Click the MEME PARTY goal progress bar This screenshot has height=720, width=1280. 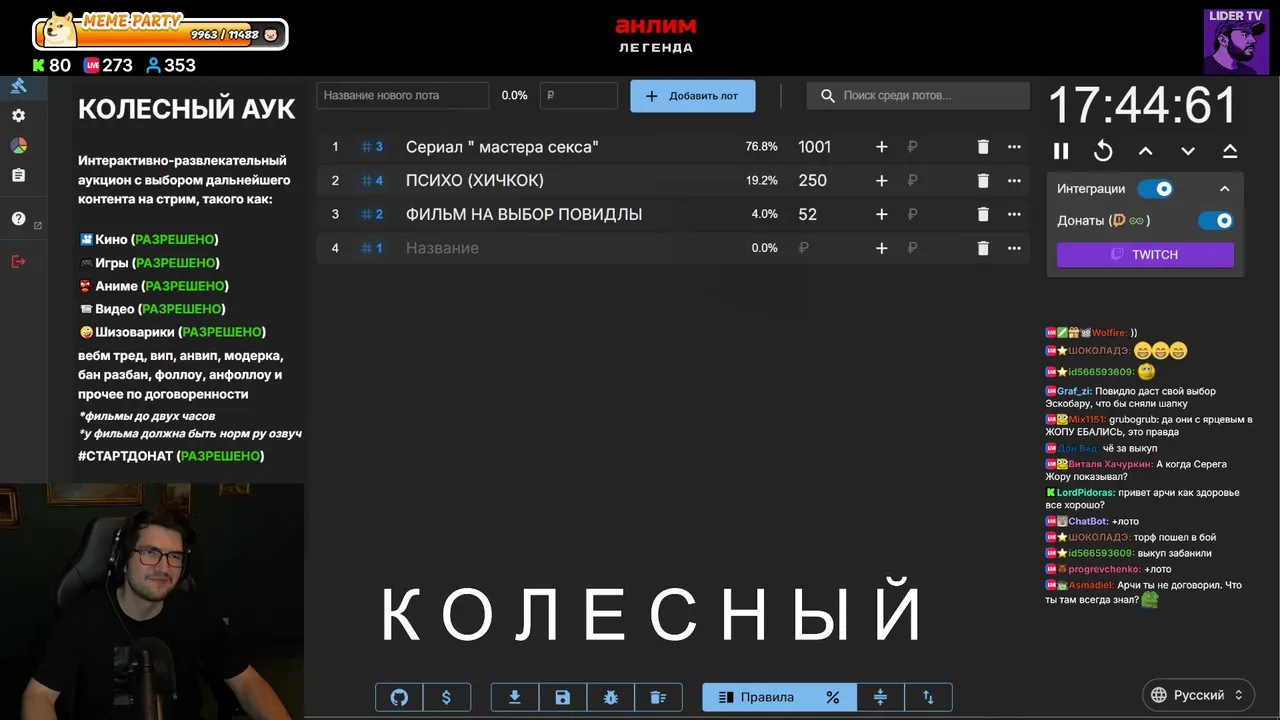click(161, 34)
